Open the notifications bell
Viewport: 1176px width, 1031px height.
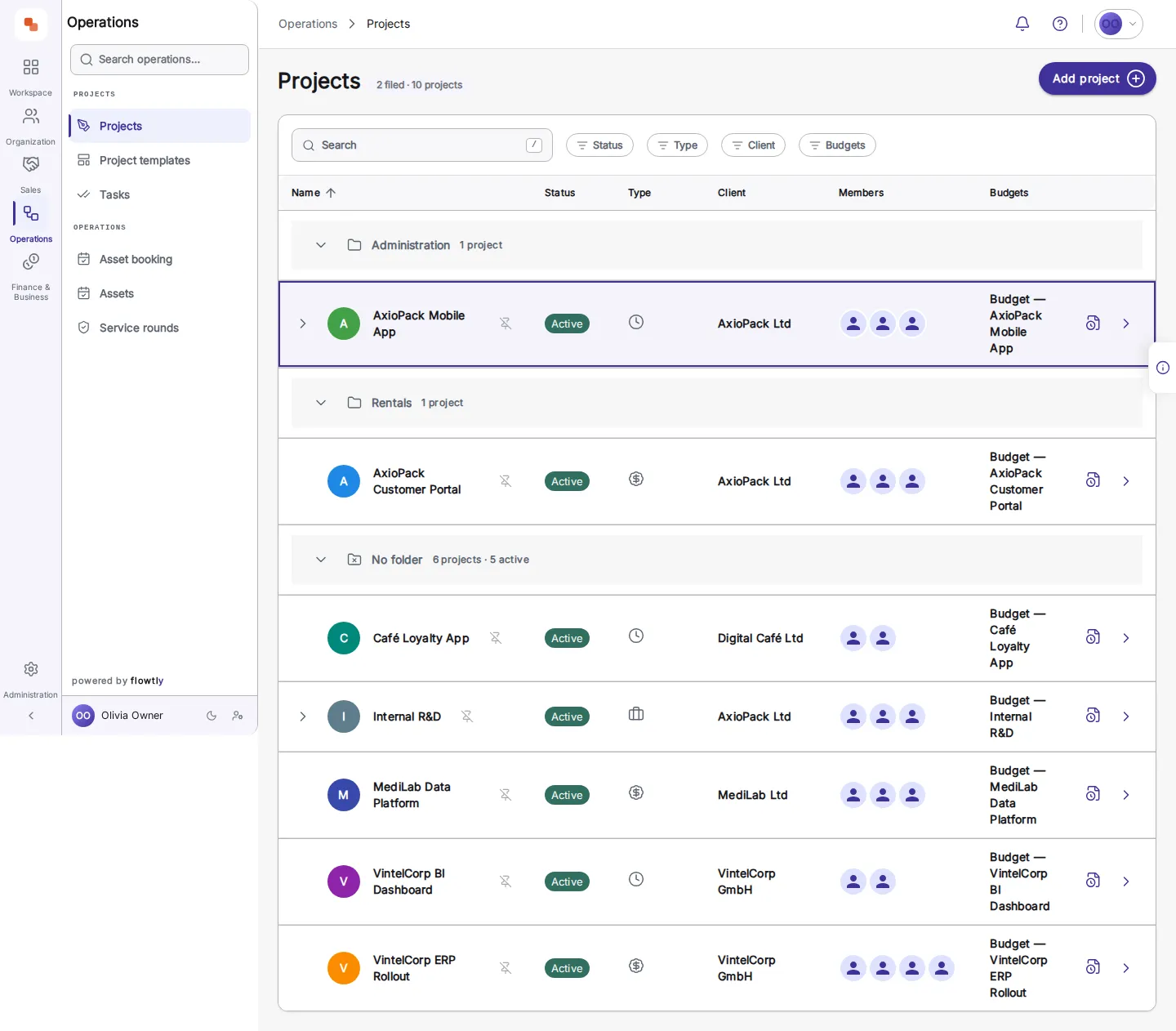click(x=1022, y=24)
